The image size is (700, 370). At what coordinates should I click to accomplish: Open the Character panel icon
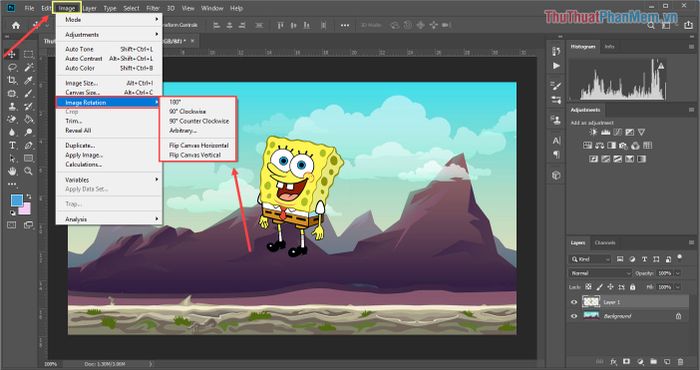tap(556, 141)
